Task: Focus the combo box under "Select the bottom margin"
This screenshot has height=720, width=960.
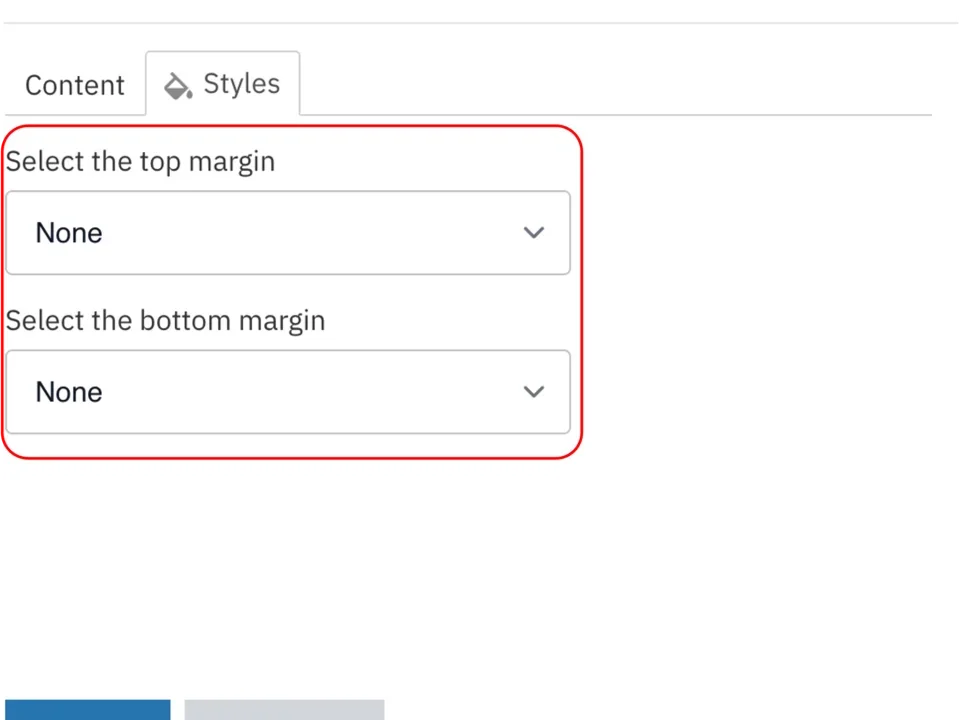Action: (x=288, y=392)
